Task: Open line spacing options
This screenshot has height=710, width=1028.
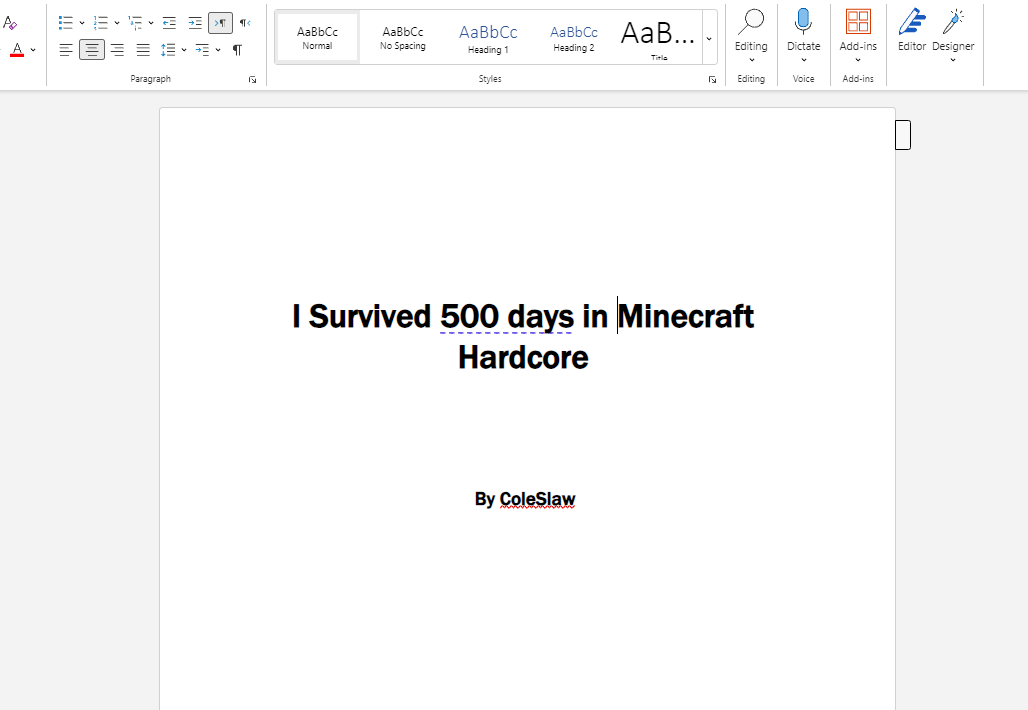Action: [168, 50]
